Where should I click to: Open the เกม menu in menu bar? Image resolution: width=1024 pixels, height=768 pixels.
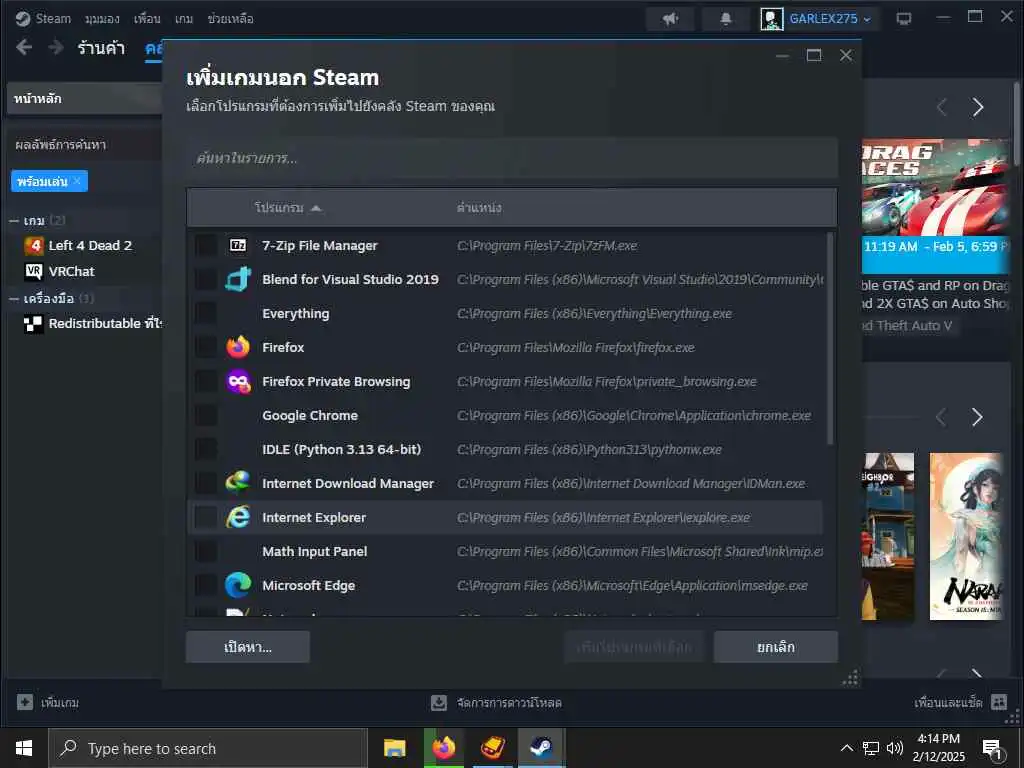pyautogui.click(x=184, y=19)
